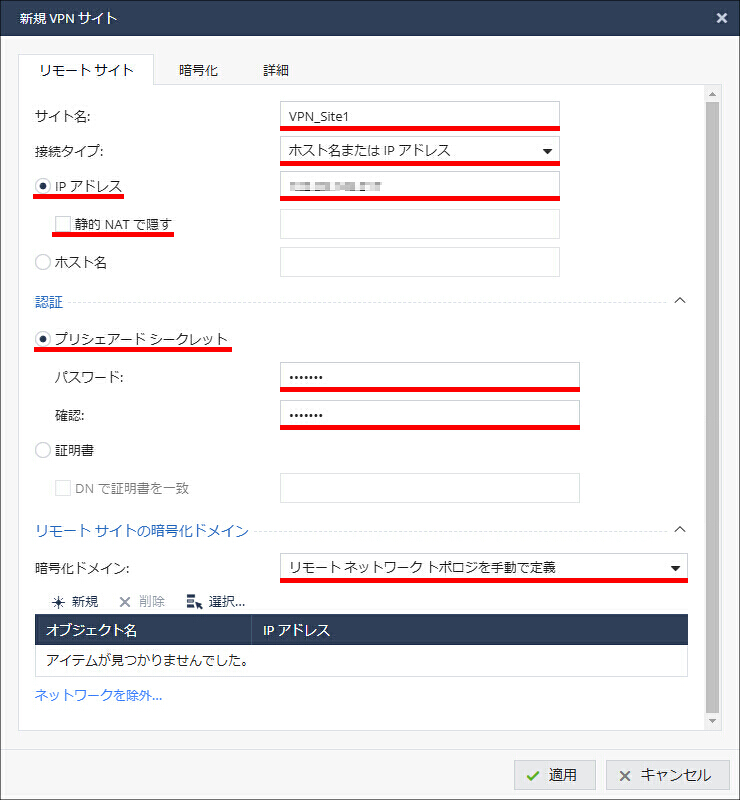
Task: Collapse リモート サイトの暗号化ドメイン section
Action: (680, 530)
